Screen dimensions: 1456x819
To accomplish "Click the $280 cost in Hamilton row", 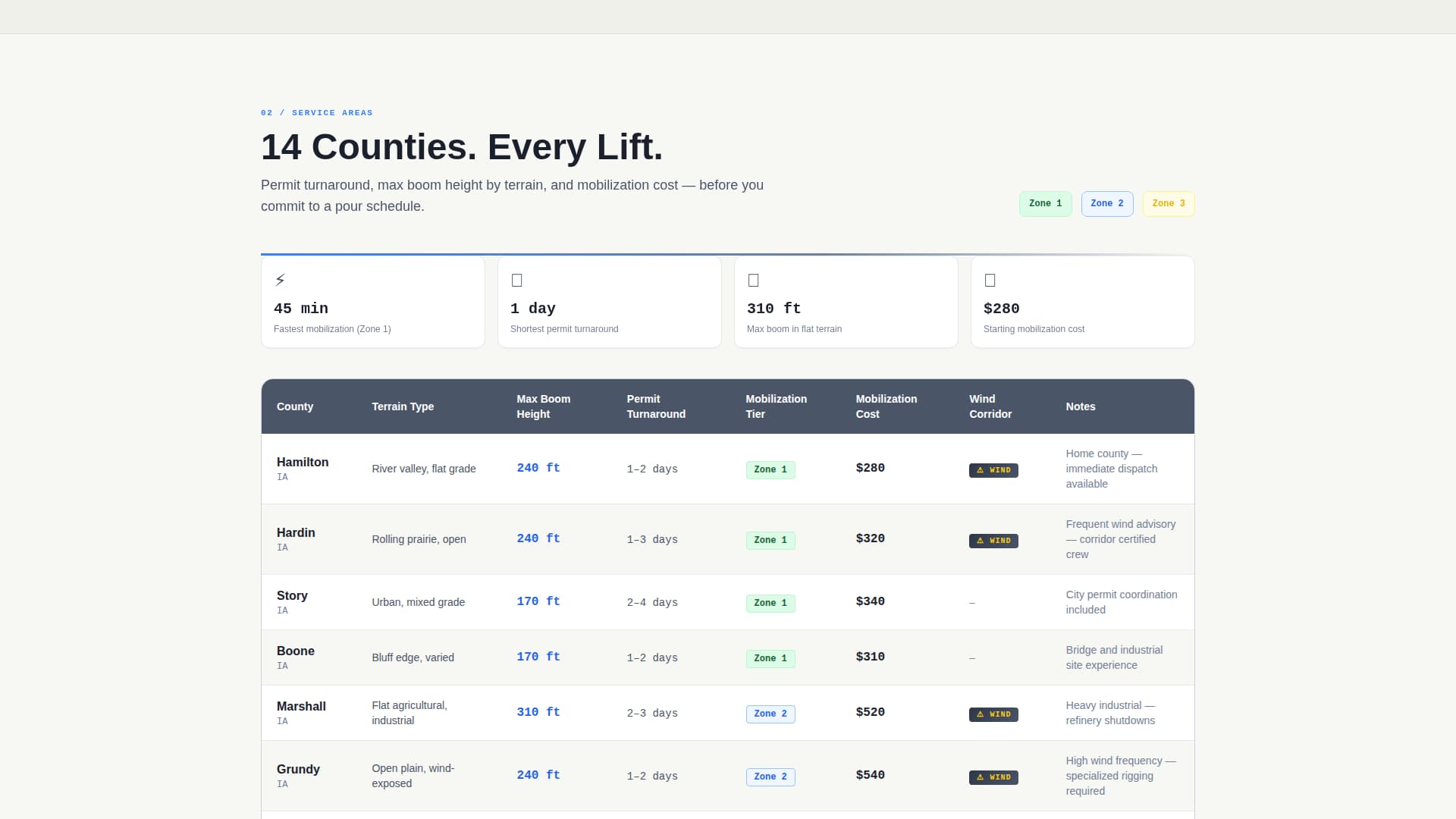I will [870, 469].
